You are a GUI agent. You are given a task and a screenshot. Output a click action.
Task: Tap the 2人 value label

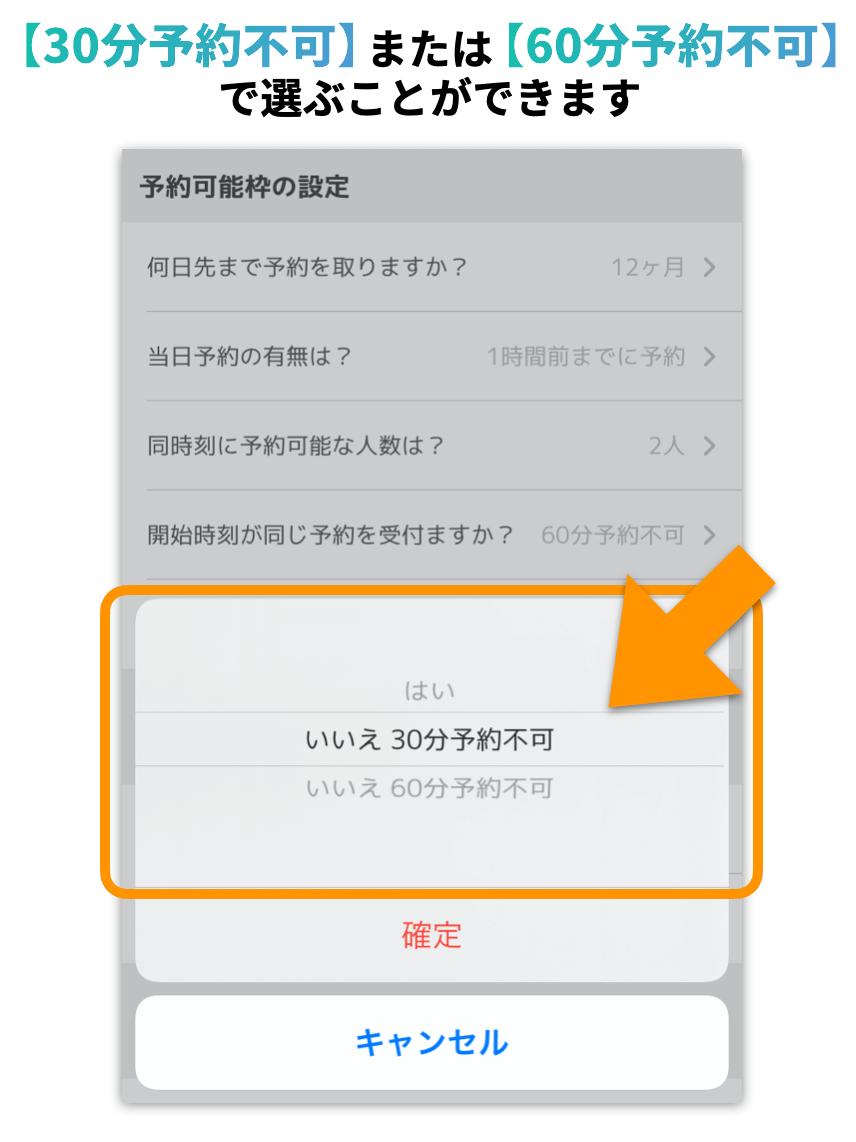point(667,446)
